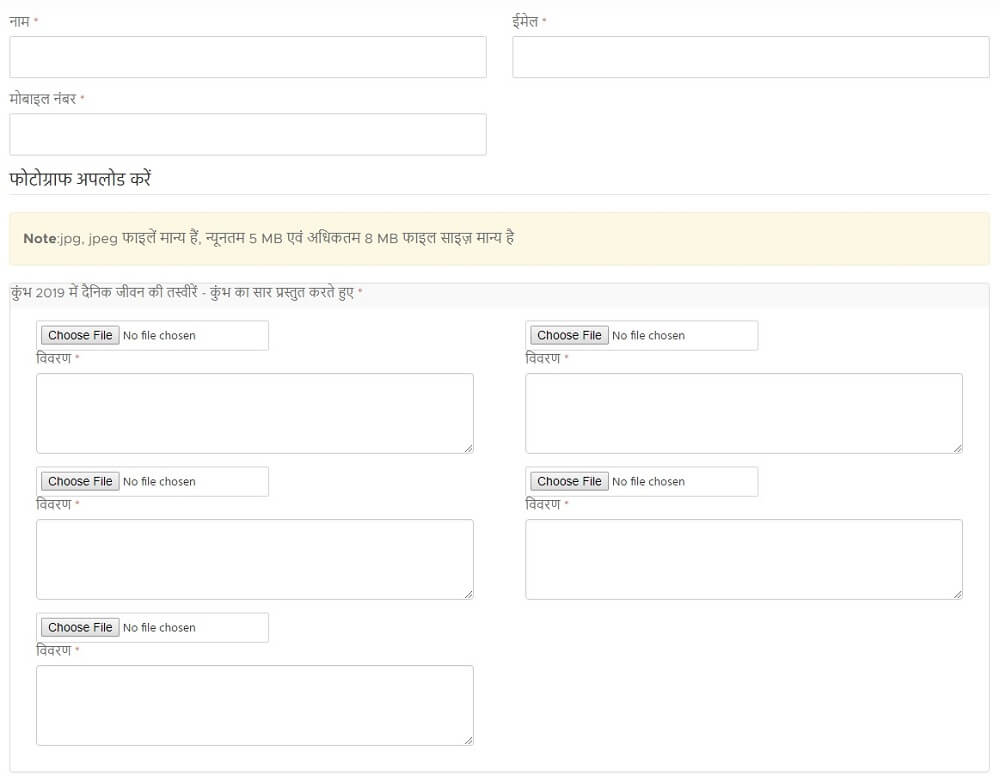The height and width of the screenshot is (781, 1000).
Task: Focus the ईमेल (email) text box
Action: [750, 57]
